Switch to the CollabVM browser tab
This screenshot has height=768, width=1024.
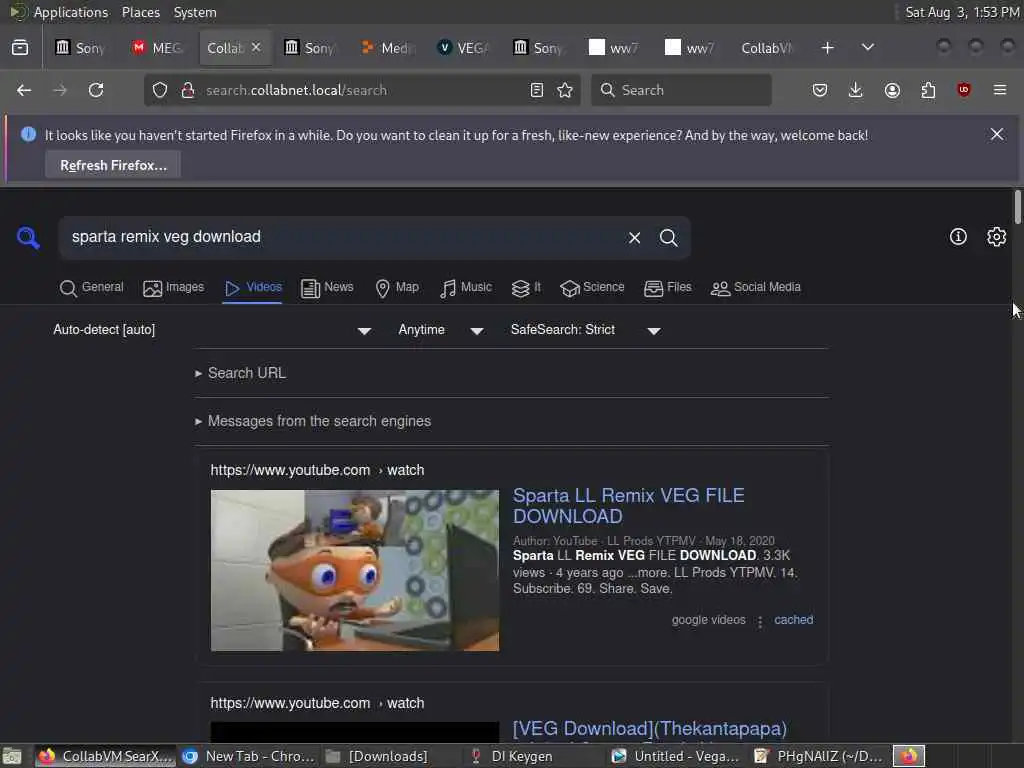[766, 48]
